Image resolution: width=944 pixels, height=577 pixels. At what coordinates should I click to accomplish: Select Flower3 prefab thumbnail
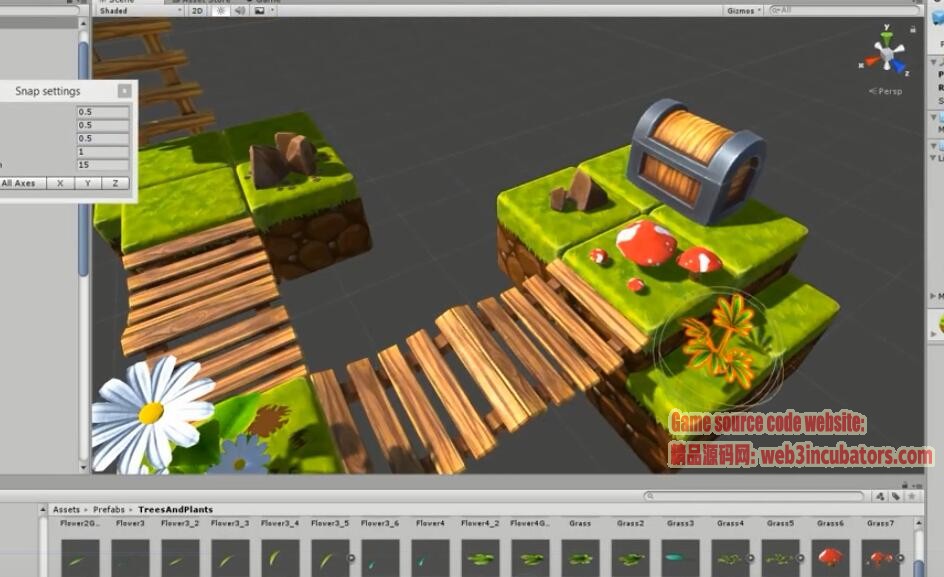coord(130,558)
